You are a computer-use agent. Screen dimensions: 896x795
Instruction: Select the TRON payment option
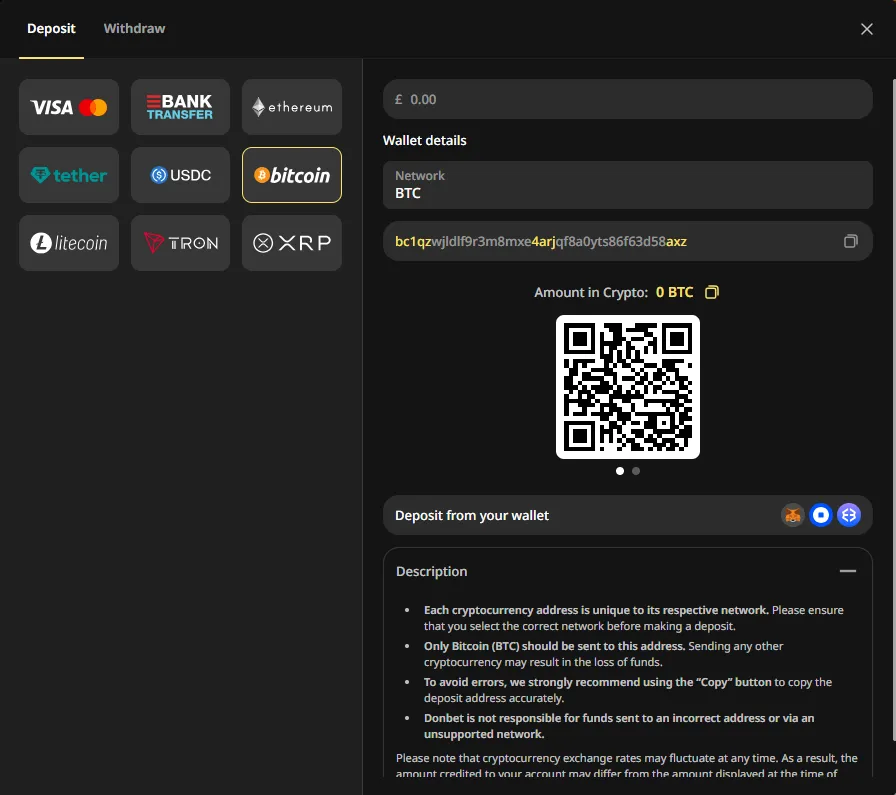pos(181,243)
